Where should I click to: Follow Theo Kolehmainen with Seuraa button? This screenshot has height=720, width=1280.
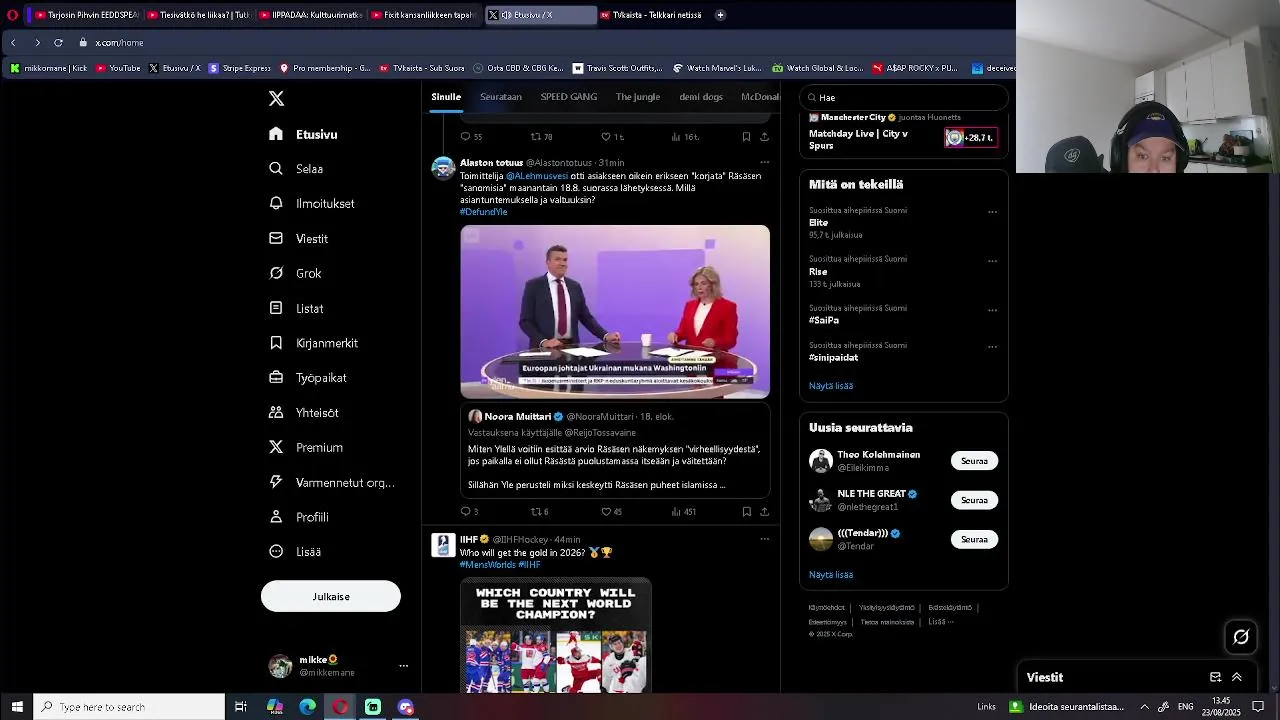[974, 461]
